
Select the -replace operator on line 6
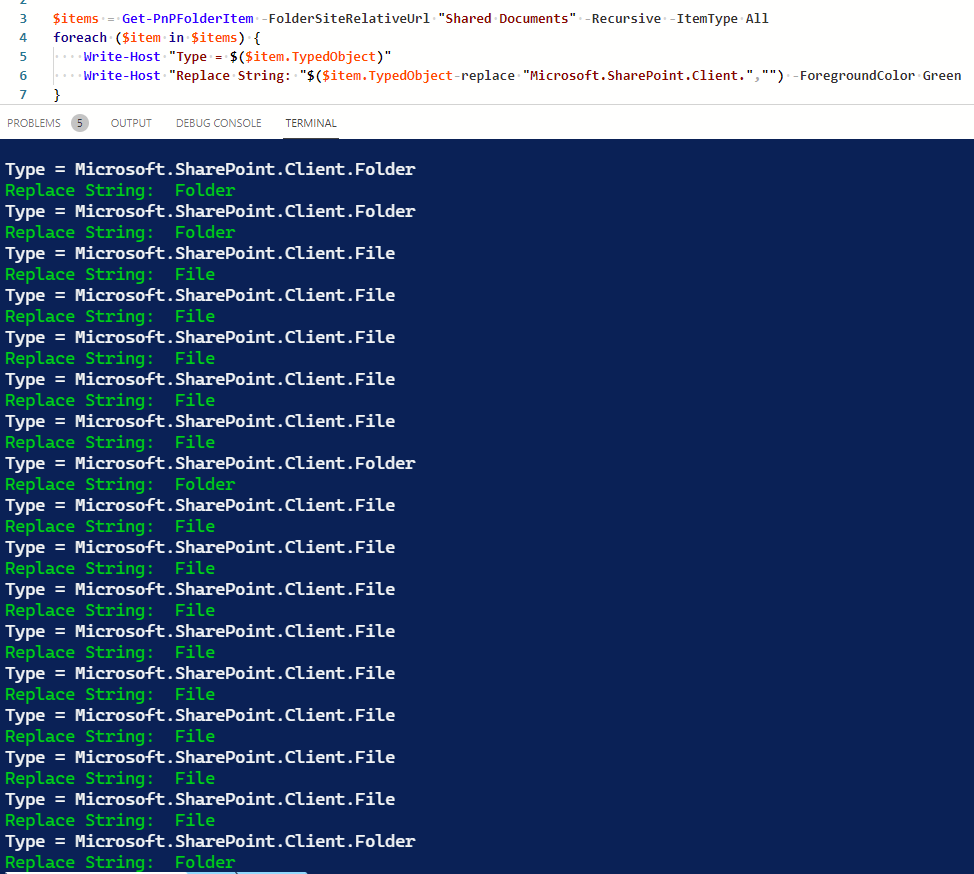pyautogui.click(x=486, y=75)
